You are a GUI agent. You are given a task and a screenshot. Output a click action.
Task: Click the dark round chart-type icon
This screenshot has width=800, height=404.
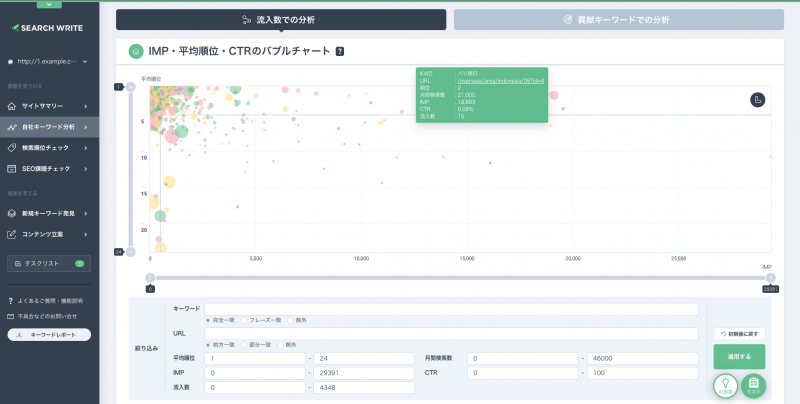(758, 99)
